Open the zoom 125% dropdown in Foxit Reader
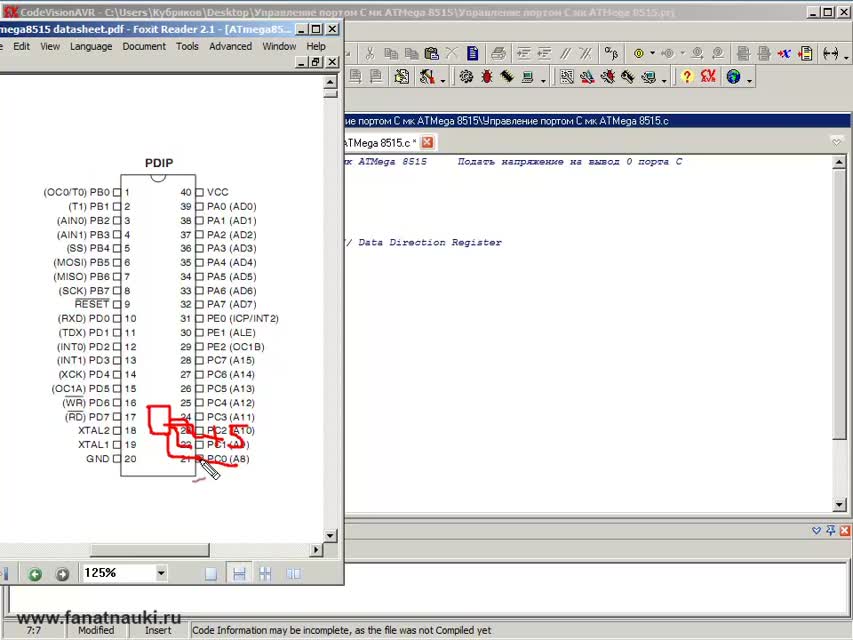This screenshot has height=640, width=853. [161, 573]
